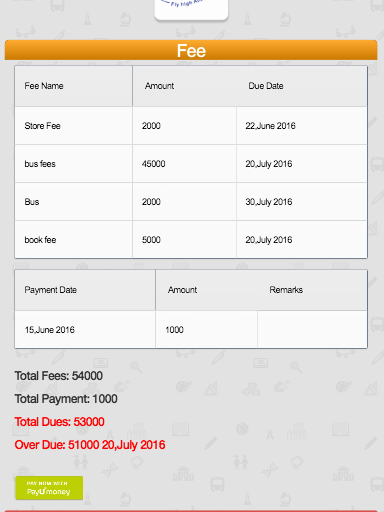The width and height of the screenshot is (384, 512).
Task: Click the school logo at top
Action: (x=191, y=9)
